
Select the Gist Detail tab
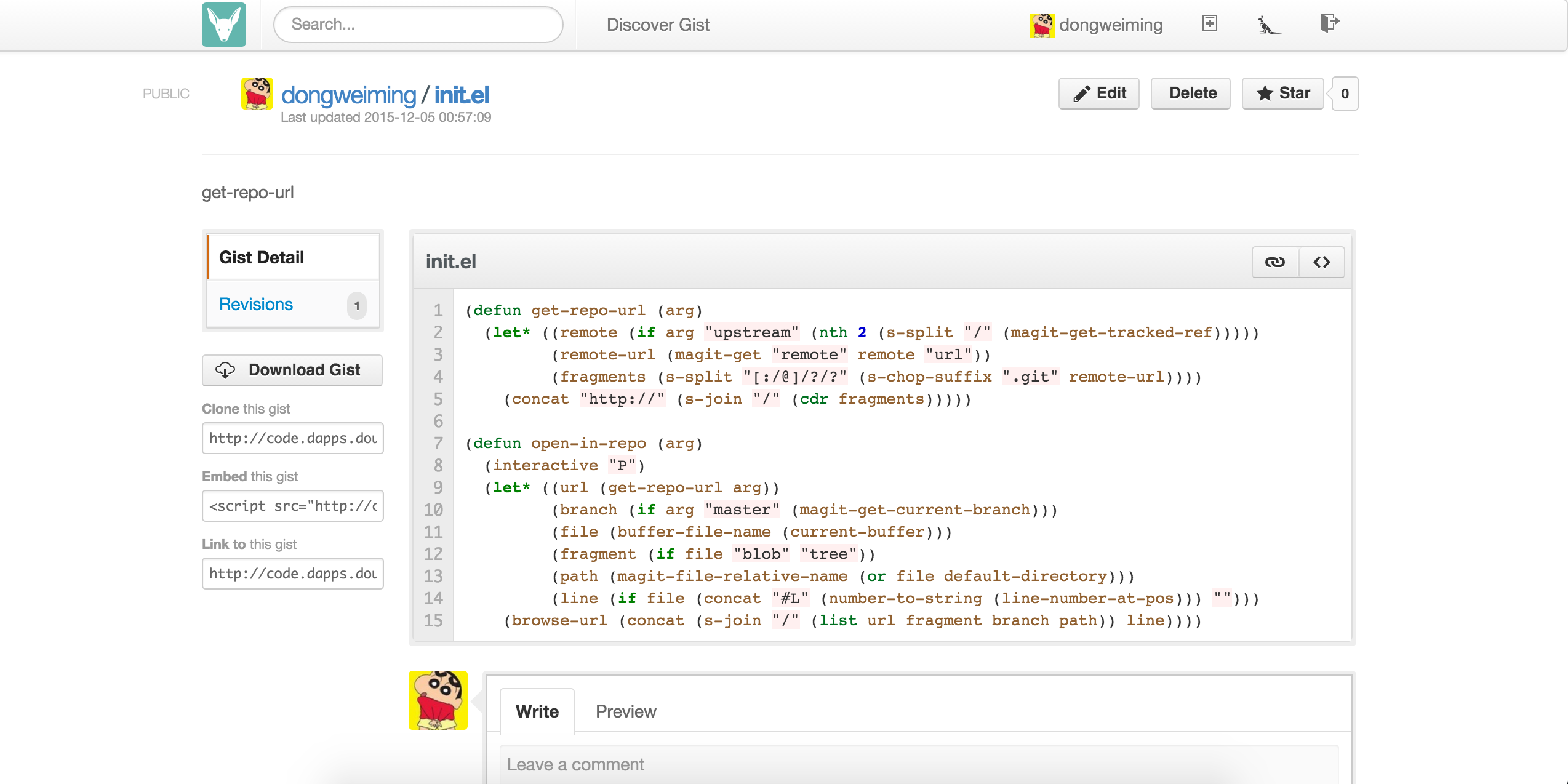[293, 257]
